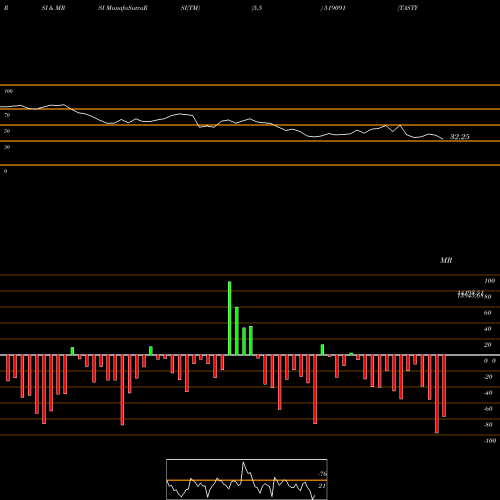
Task: Select the tallest green MR bar
Action: point(230,318)
